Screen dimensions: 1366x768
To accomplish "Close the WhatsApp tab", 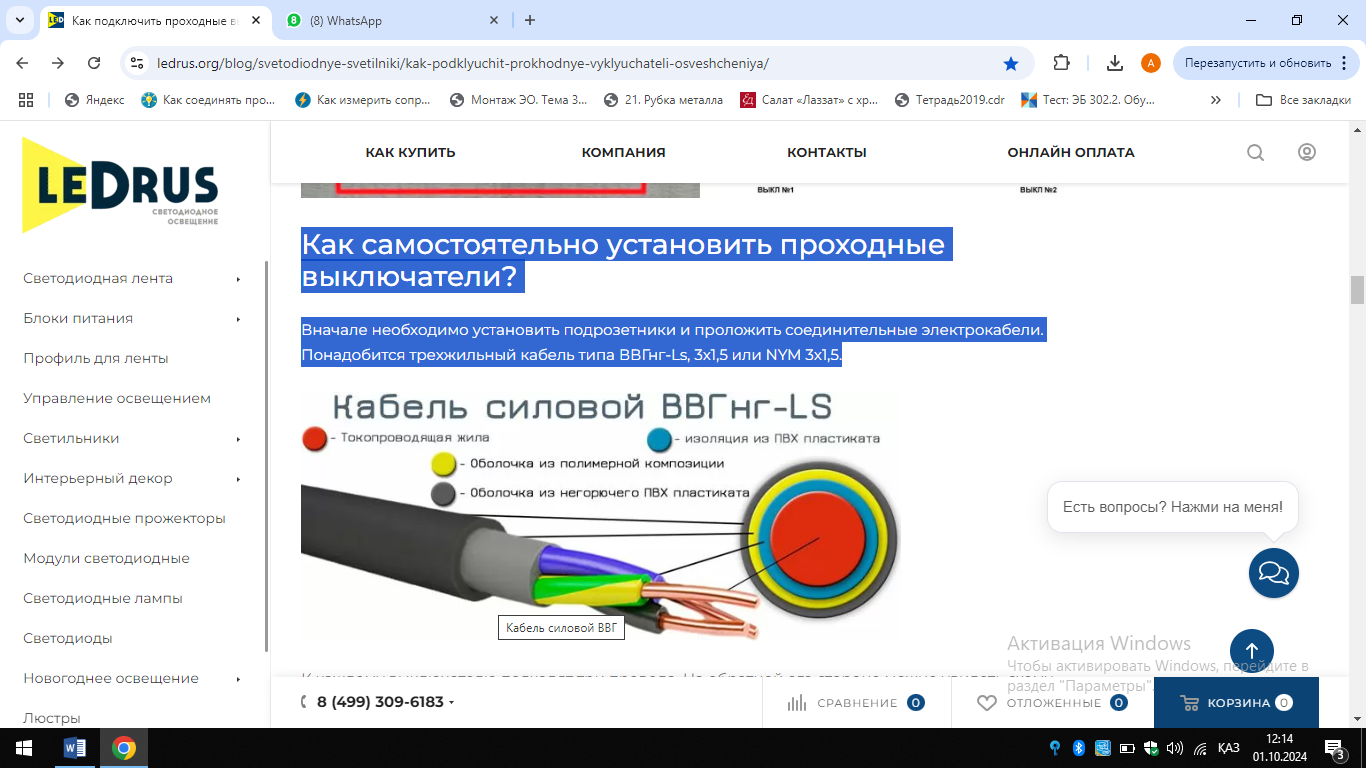I will pos(494,20).
